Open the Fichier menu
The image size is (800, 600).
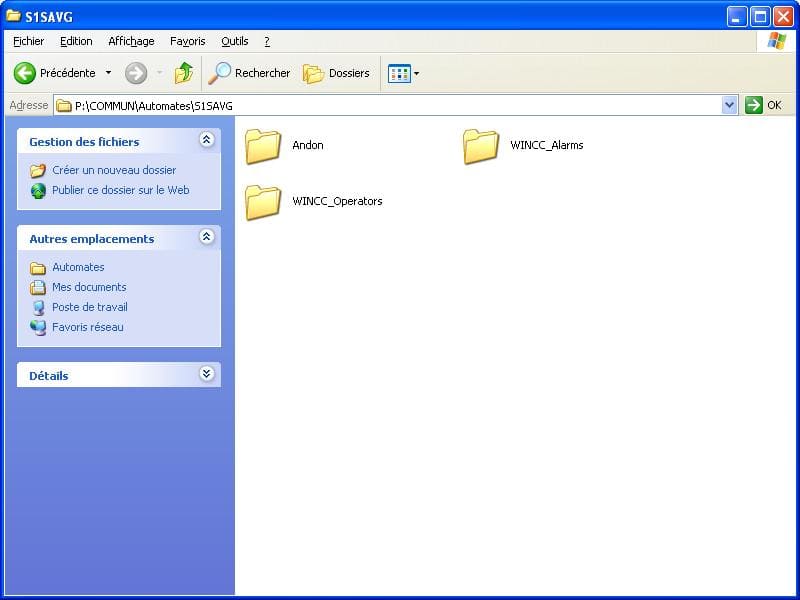click(29, 41)
